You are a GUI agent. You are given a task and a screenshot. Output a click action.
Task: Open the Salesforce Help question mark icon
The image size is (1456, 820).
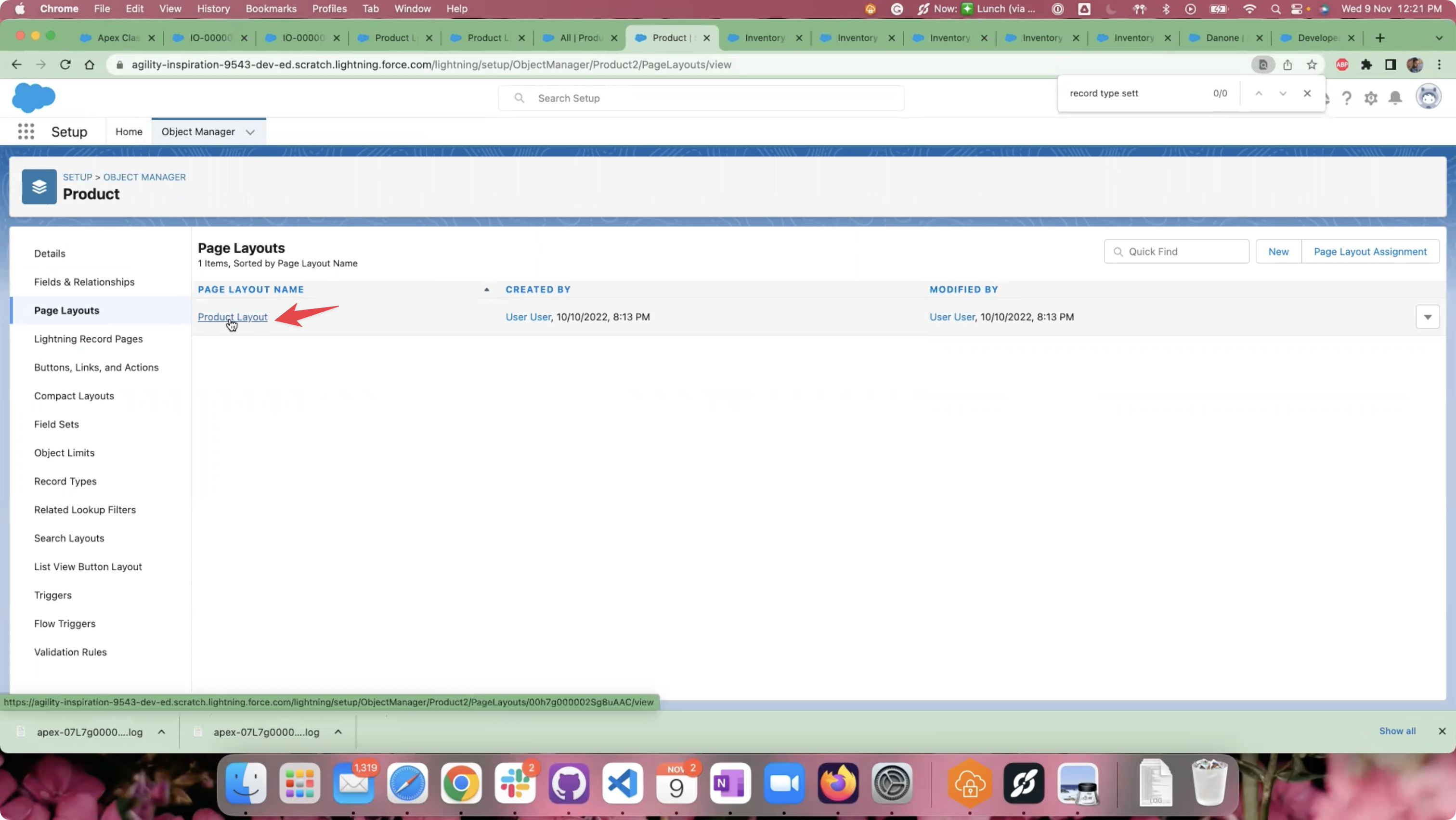click(x=1346, y=98)
